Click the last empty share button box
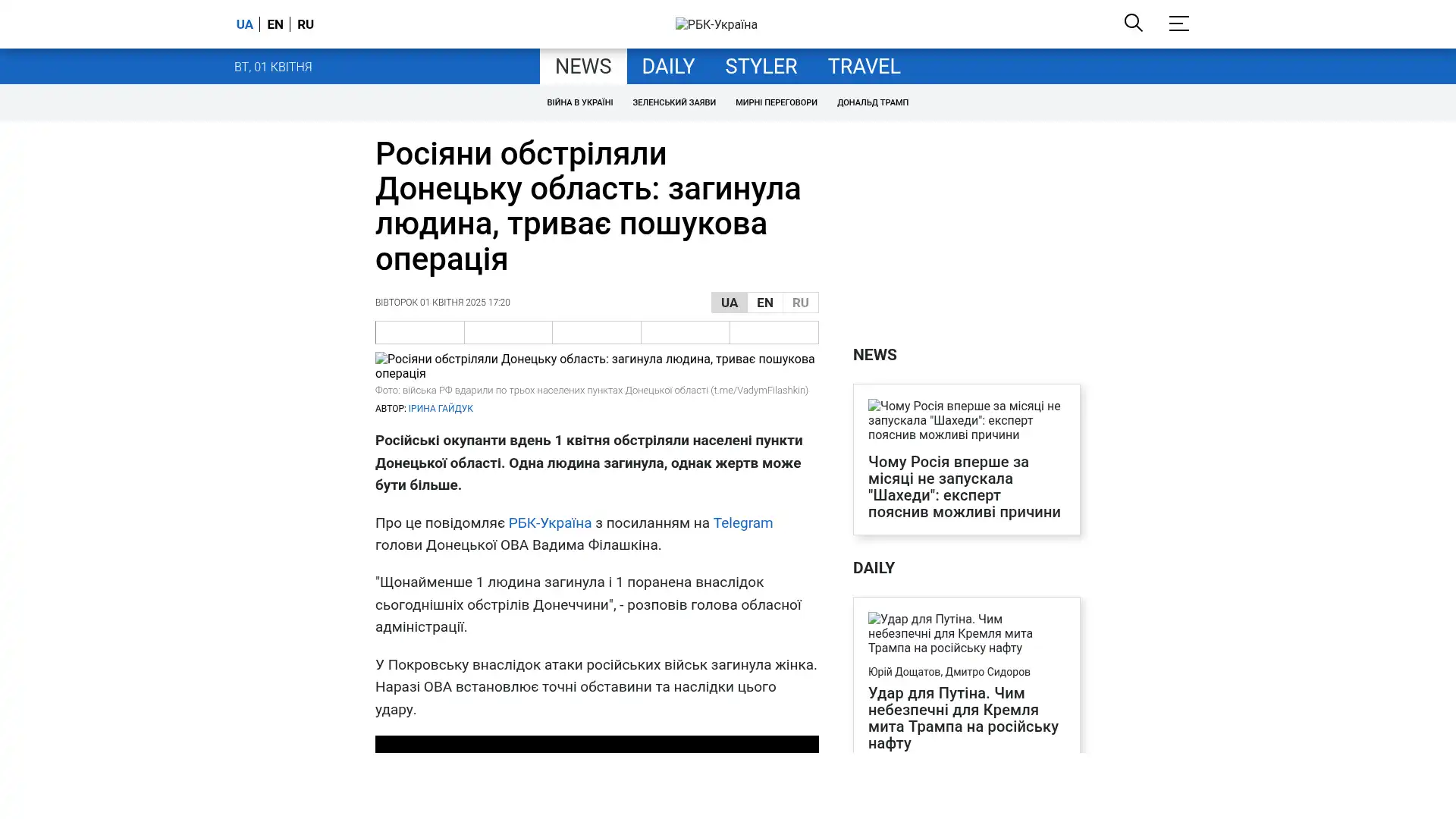 point(773,332)
